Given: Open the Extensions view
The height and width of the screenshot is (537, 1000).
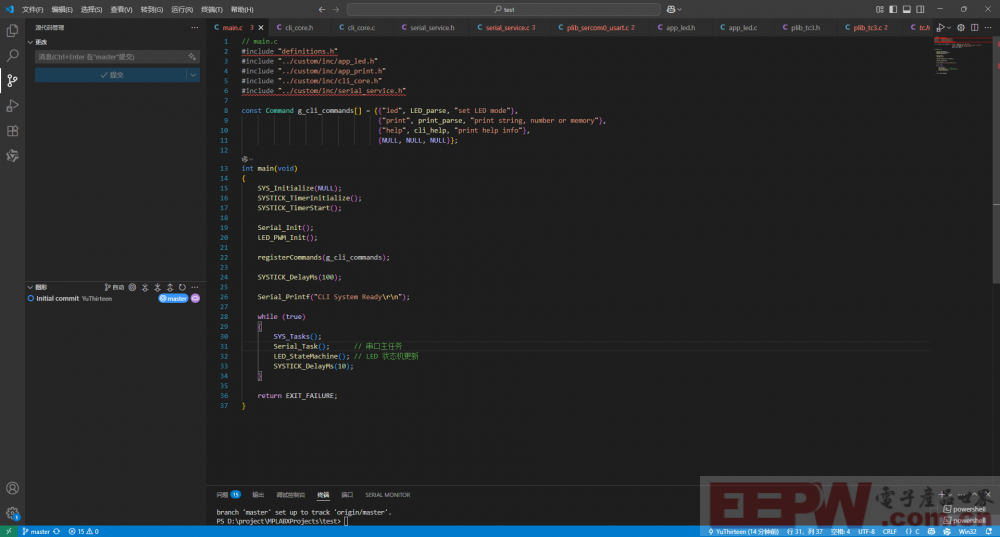Looking at the screenshot, I should coord(12,131).
